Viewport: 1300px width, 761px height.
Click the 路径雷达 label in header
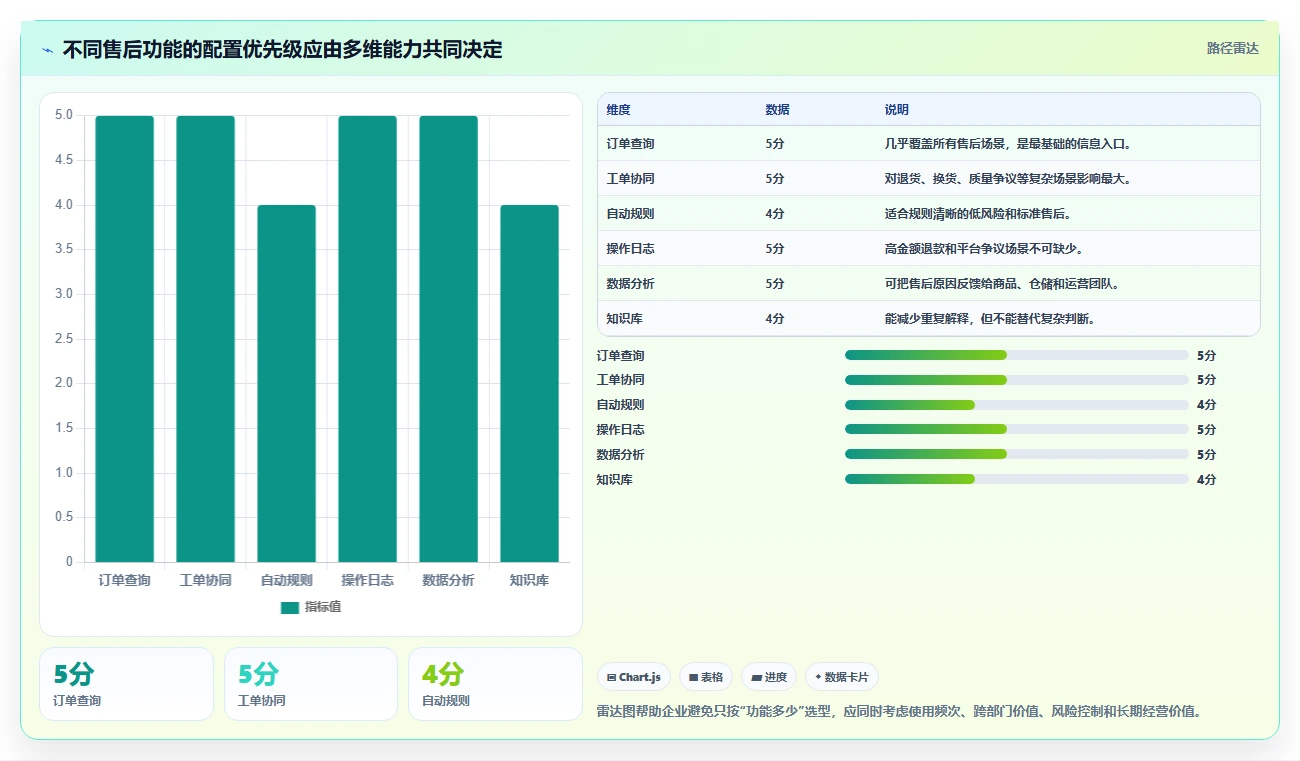pyautogui.click(x=1233, y=48)
